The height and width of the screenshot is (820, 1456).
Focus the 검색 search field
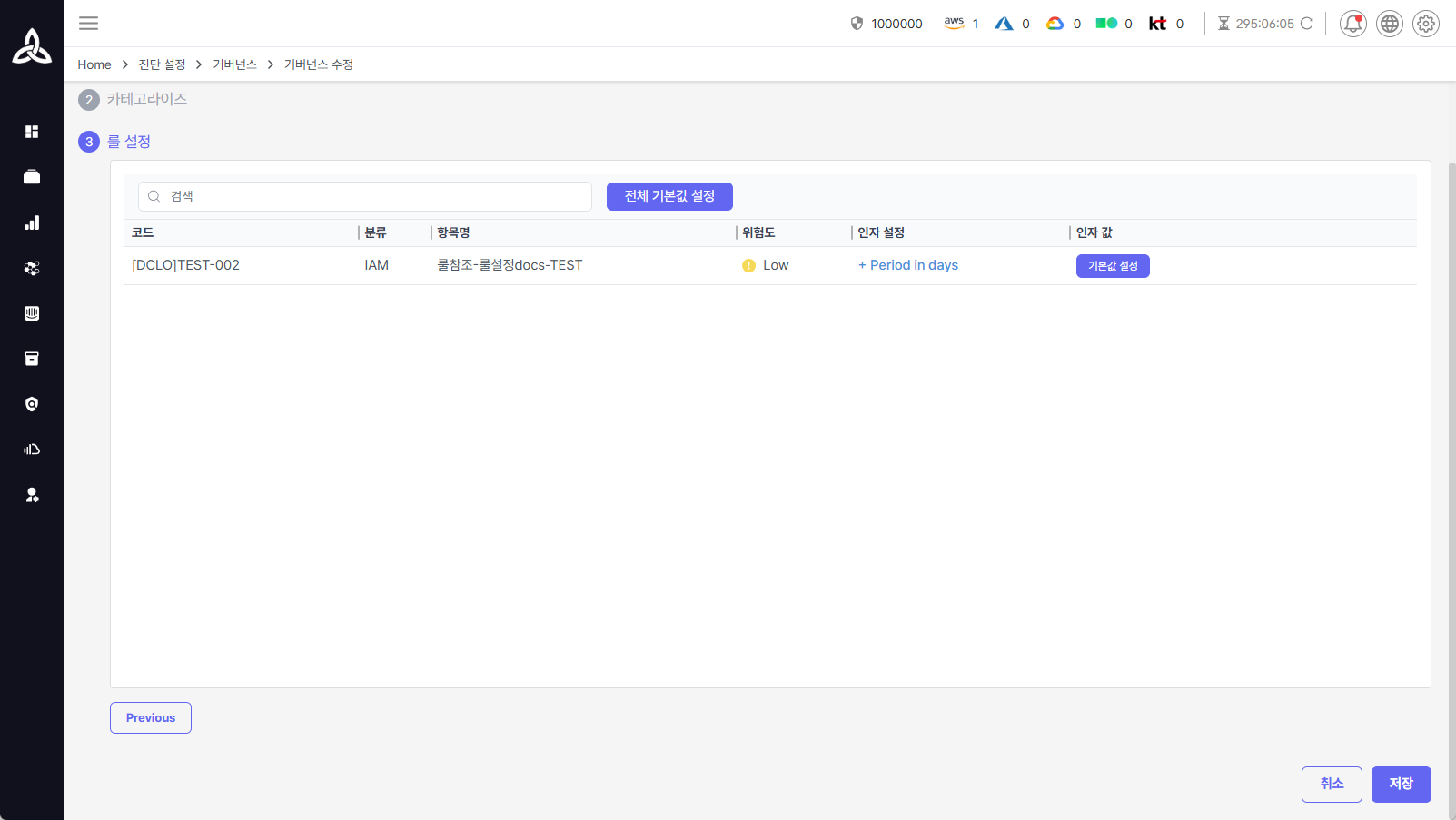[x=365, y=196]
